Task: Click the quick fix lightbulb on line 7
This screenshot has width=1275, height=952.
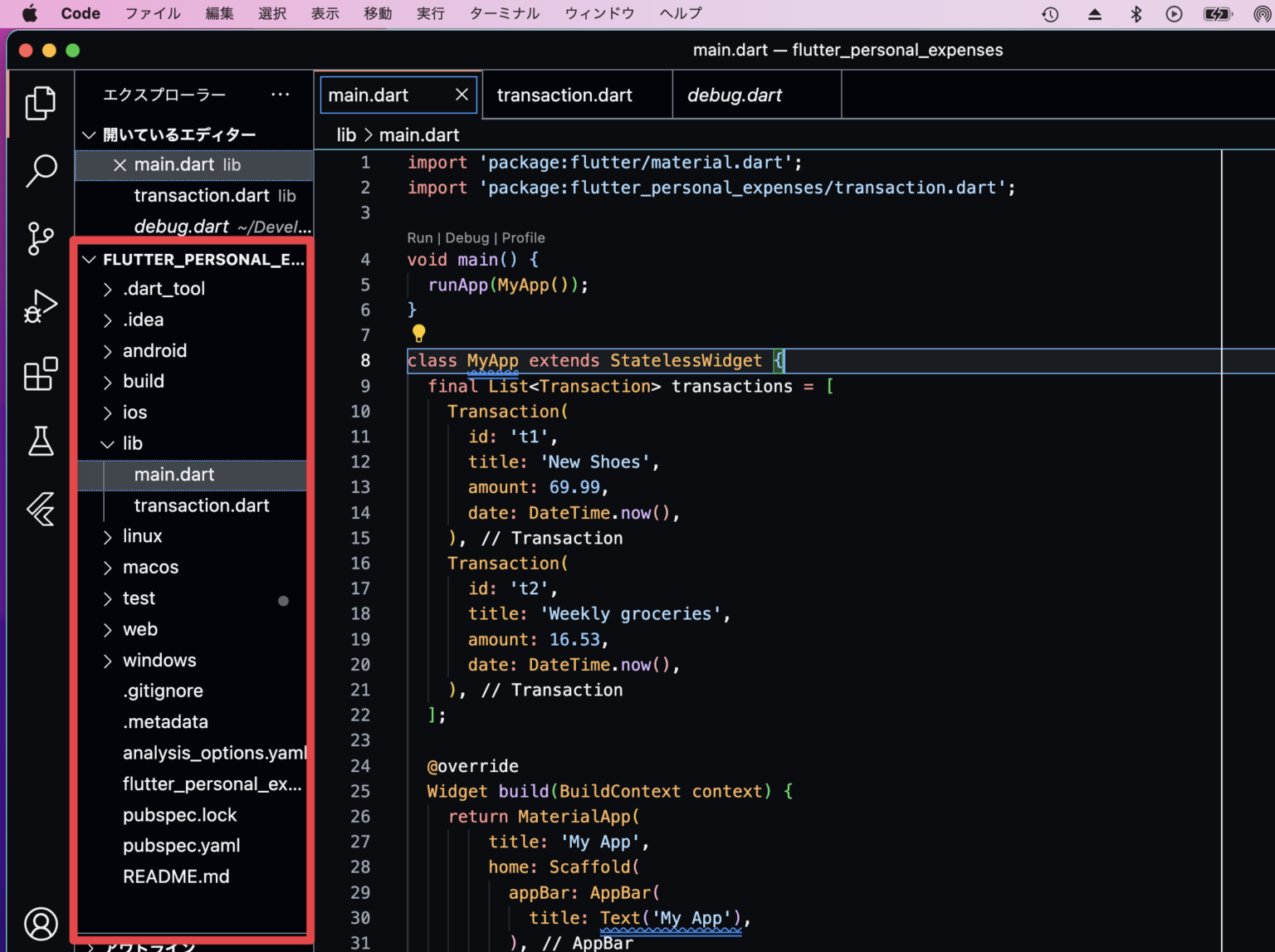Action: [x=418, y=334]
